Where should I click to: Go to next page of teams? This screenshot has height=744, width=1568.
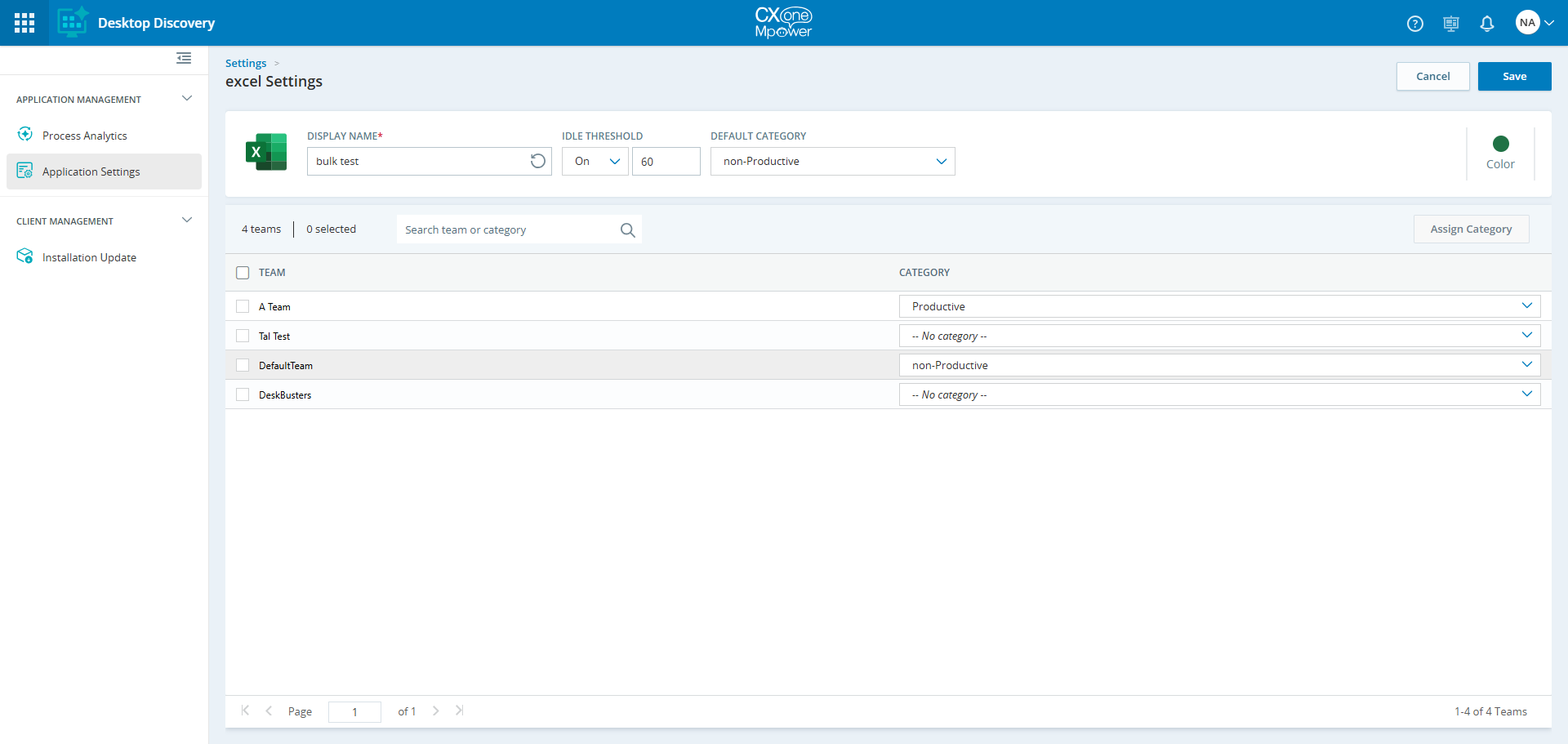tap(436, 711)
